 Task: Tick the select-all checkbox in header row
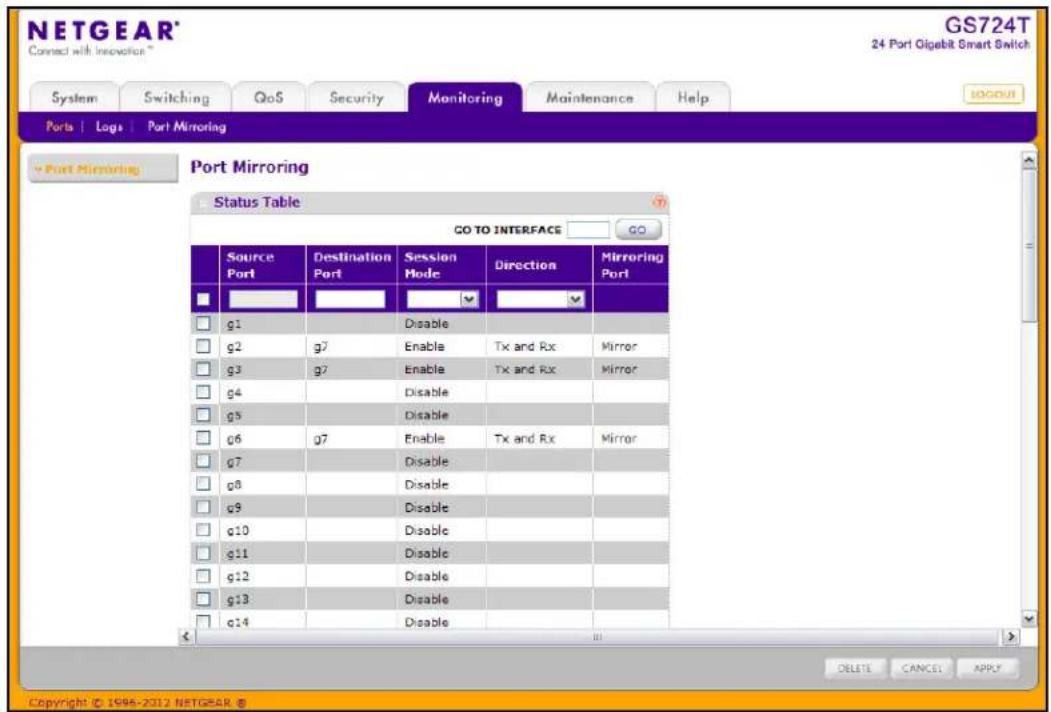point(204,299)
